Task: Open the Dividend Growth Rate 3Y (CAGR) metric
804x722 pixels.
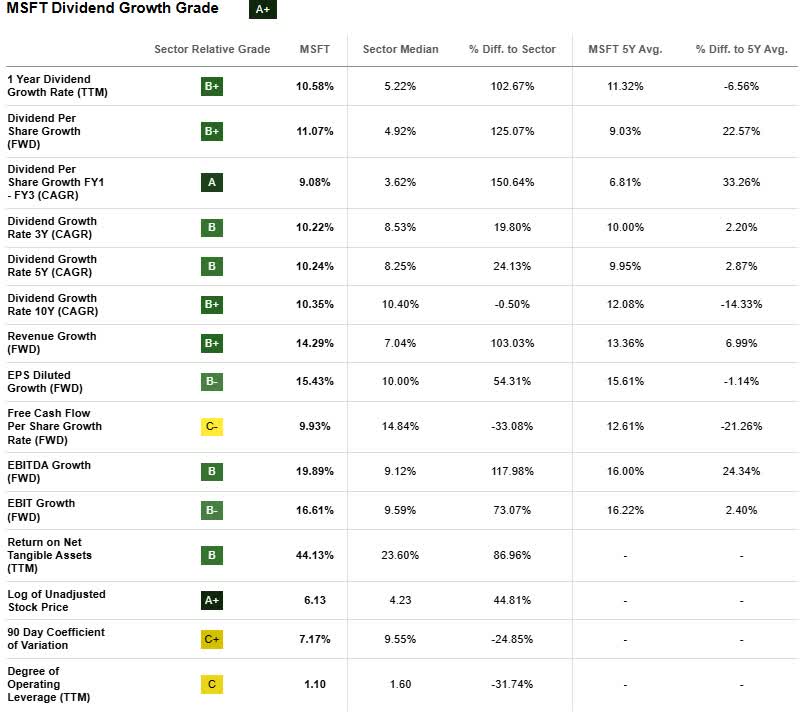Action: tap(52, 228)
